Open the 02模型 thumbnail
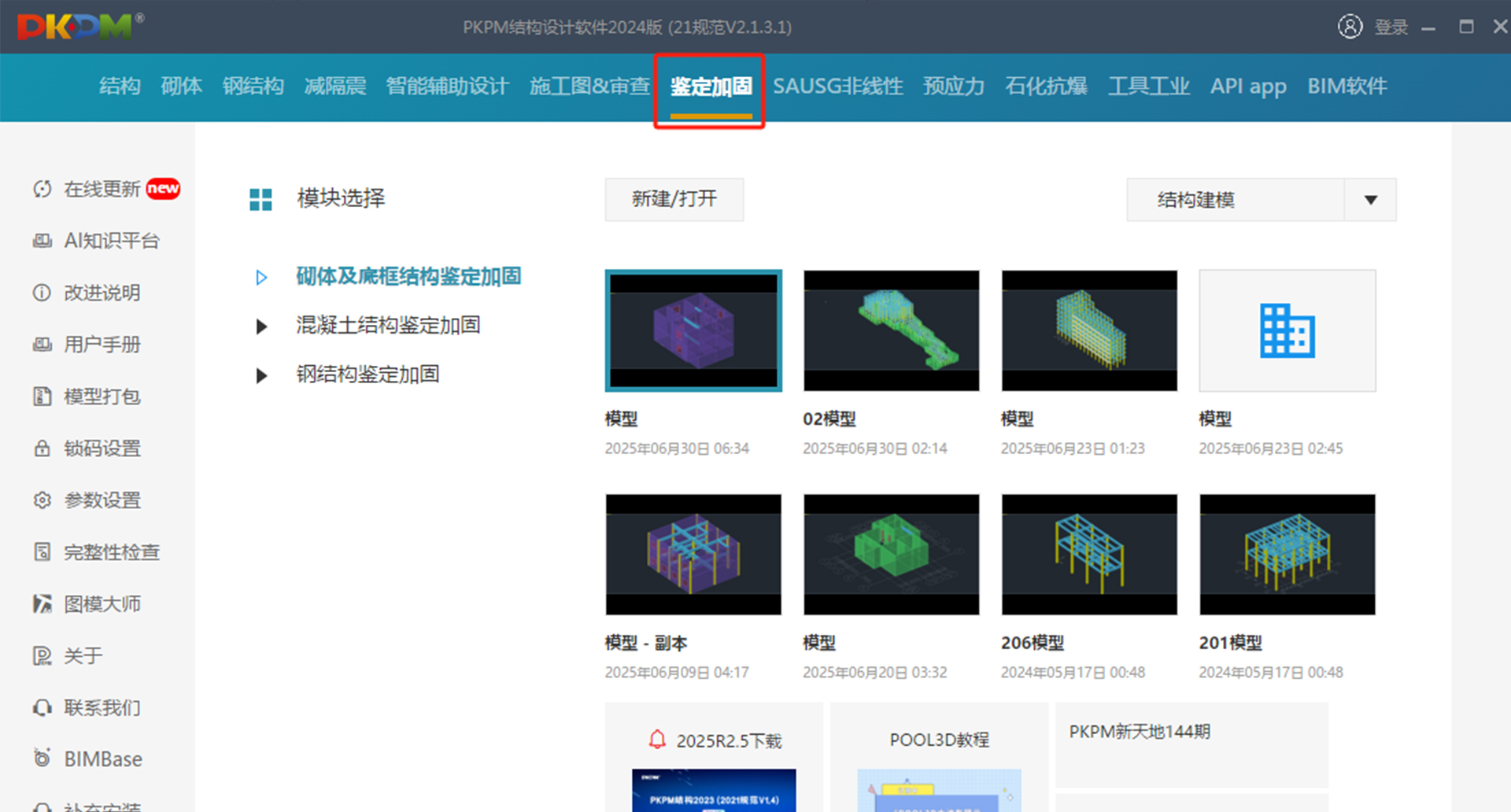Viewport: 1511px width, 812px height. (x=892, y=330)
